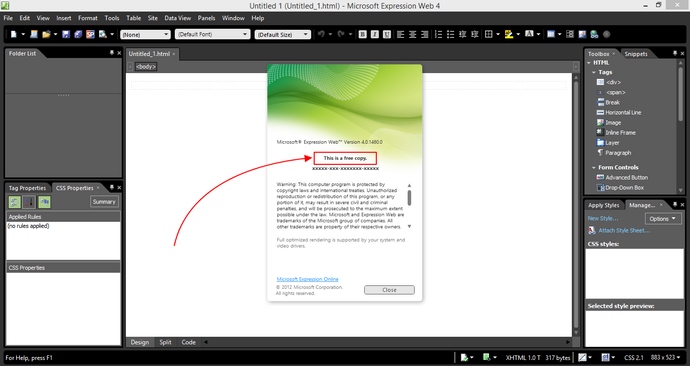This screenshot has width=690, height=366.
Task: Select the Horizontal Line item in Toolbox
Action: (619, 112)
